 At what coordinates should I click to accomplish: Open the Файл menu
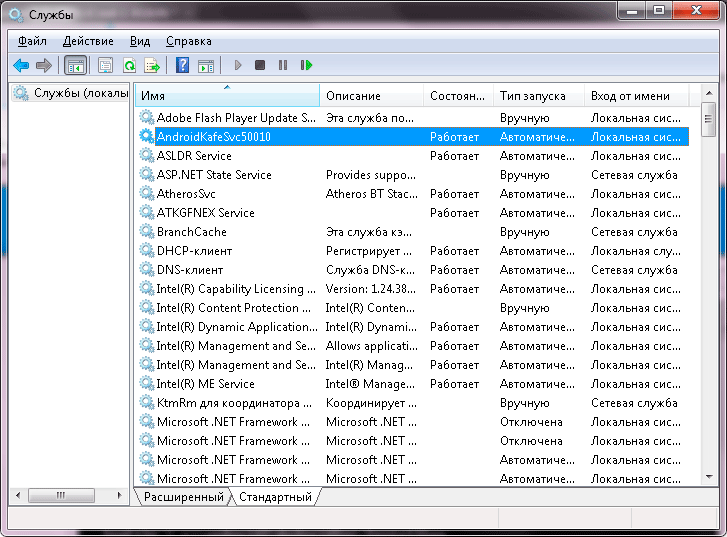[x=32, y=41]
